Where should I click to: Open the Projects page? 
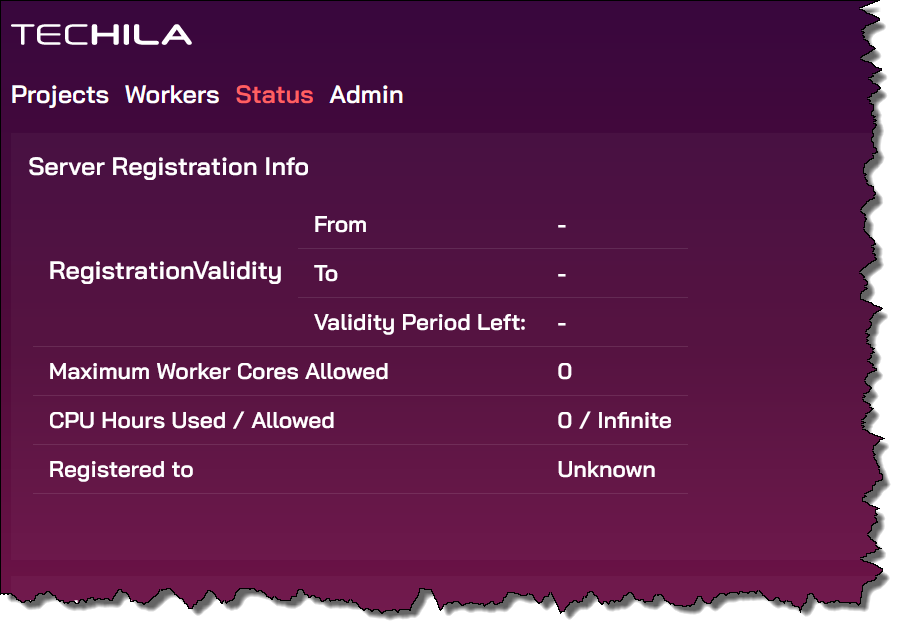60,95
